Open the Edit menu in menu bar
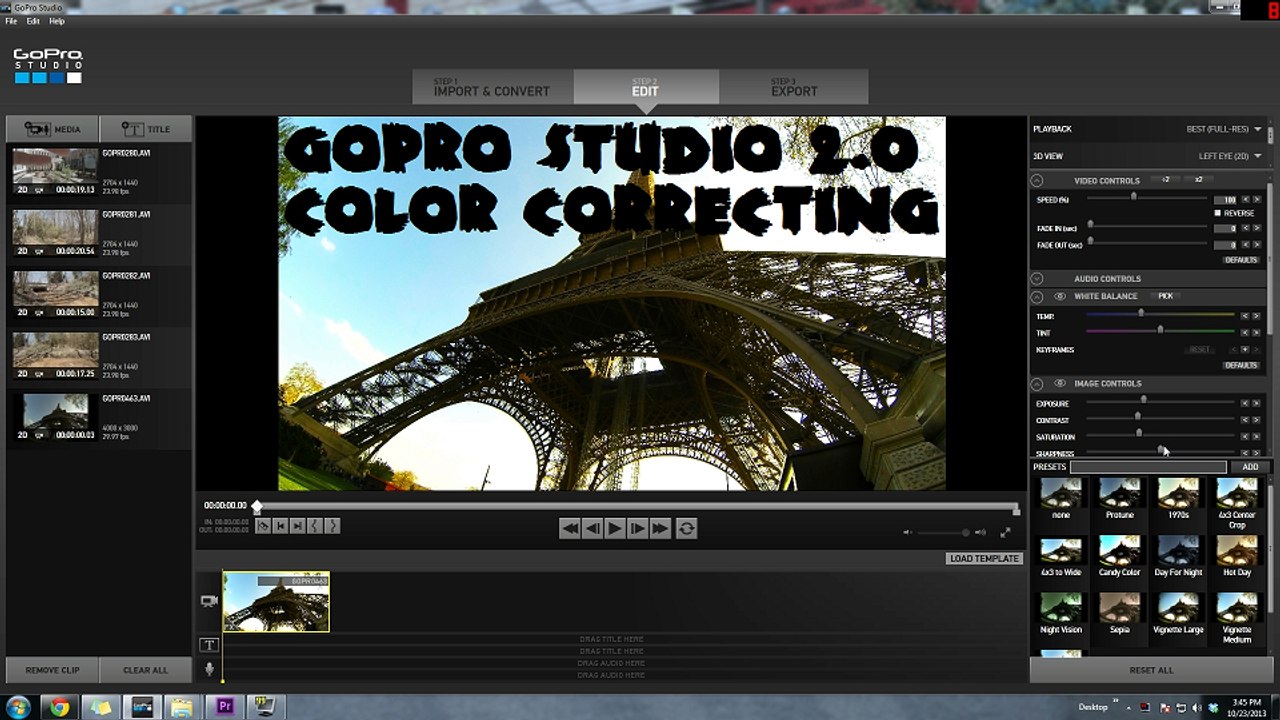1280x720 pixels. pos(33,21)
